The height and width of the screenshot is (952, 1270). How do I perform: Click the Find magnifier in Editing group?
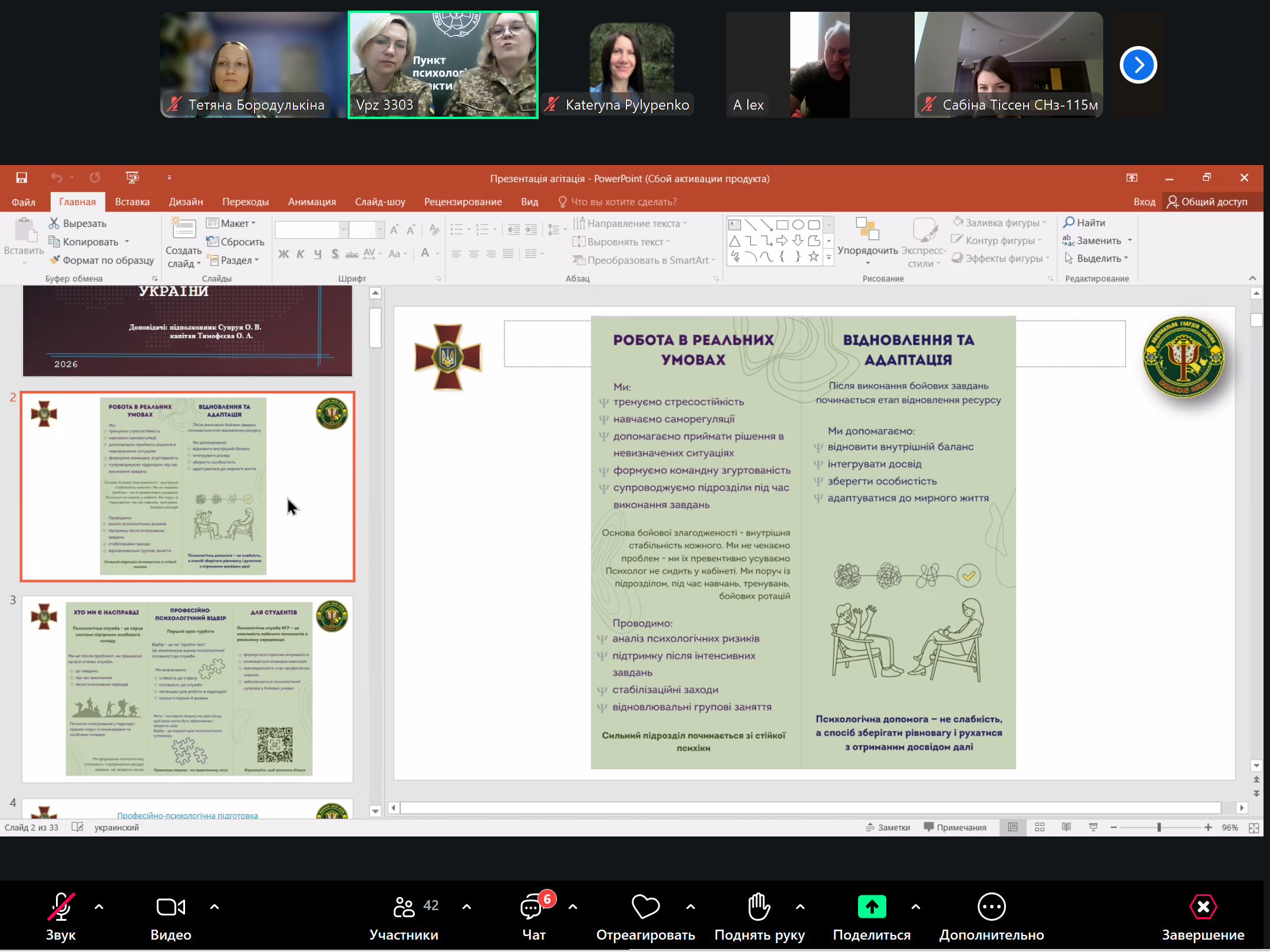point(1068,223)
